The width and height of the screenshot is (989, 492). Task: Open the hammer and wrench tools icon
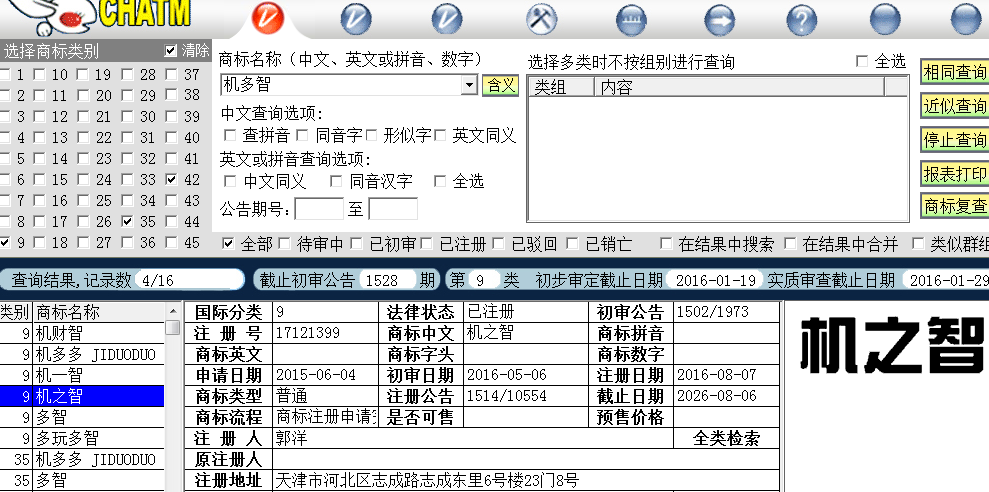[x=542, y=19]
